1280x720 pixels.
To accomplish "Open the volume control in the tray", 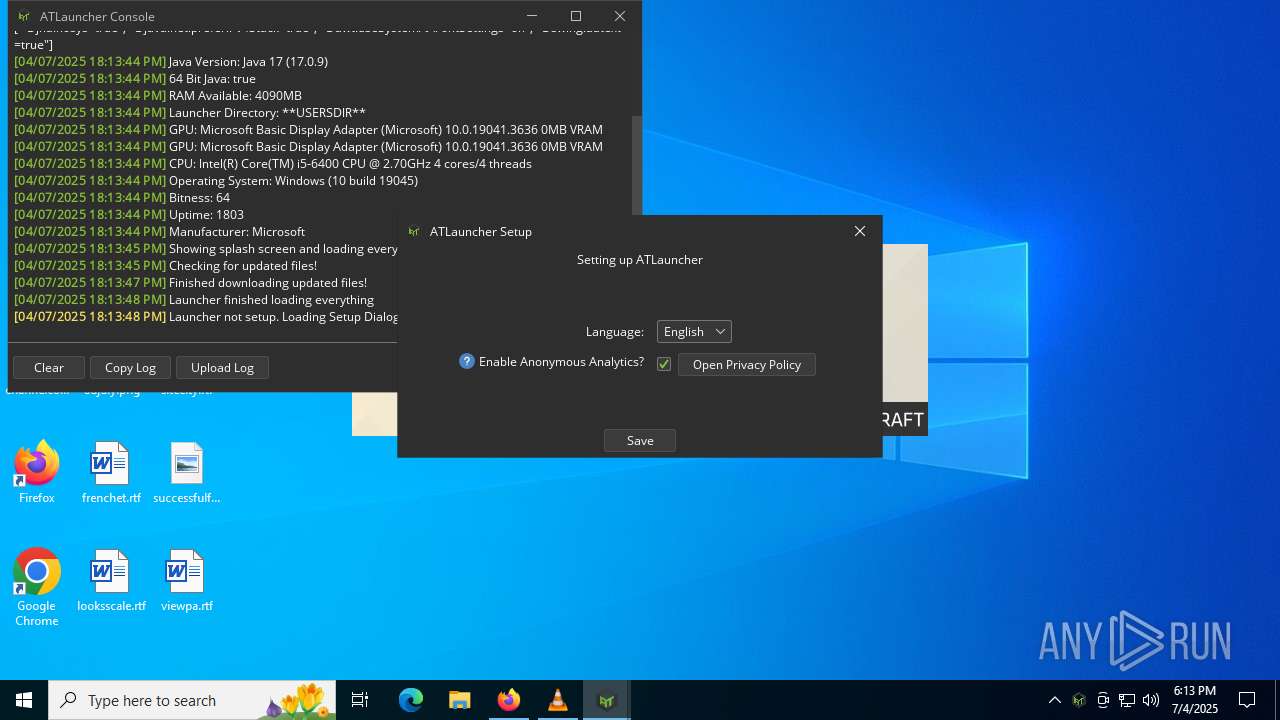I will click(x=1150, y=700).
